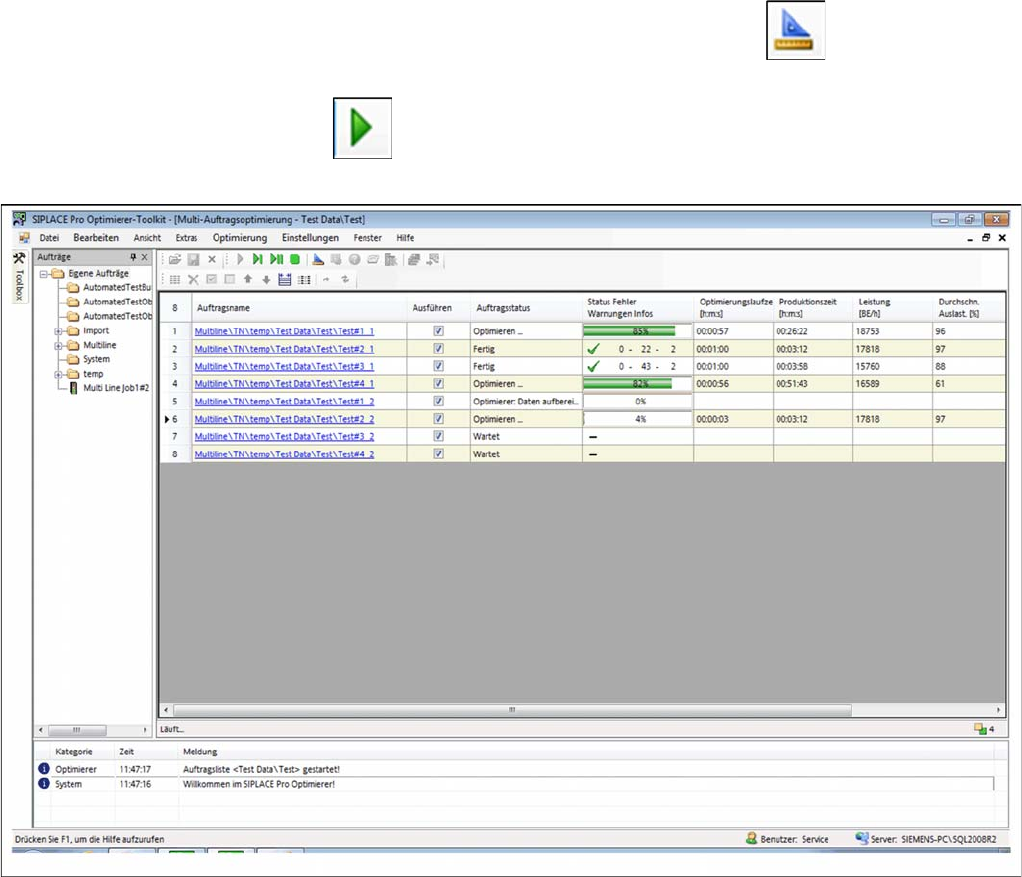Viewport: 1022px width, 877px height.
Task: Click the blue calendar grid toolbar icon
Action: pyautogui.click(x=284, y=280)
